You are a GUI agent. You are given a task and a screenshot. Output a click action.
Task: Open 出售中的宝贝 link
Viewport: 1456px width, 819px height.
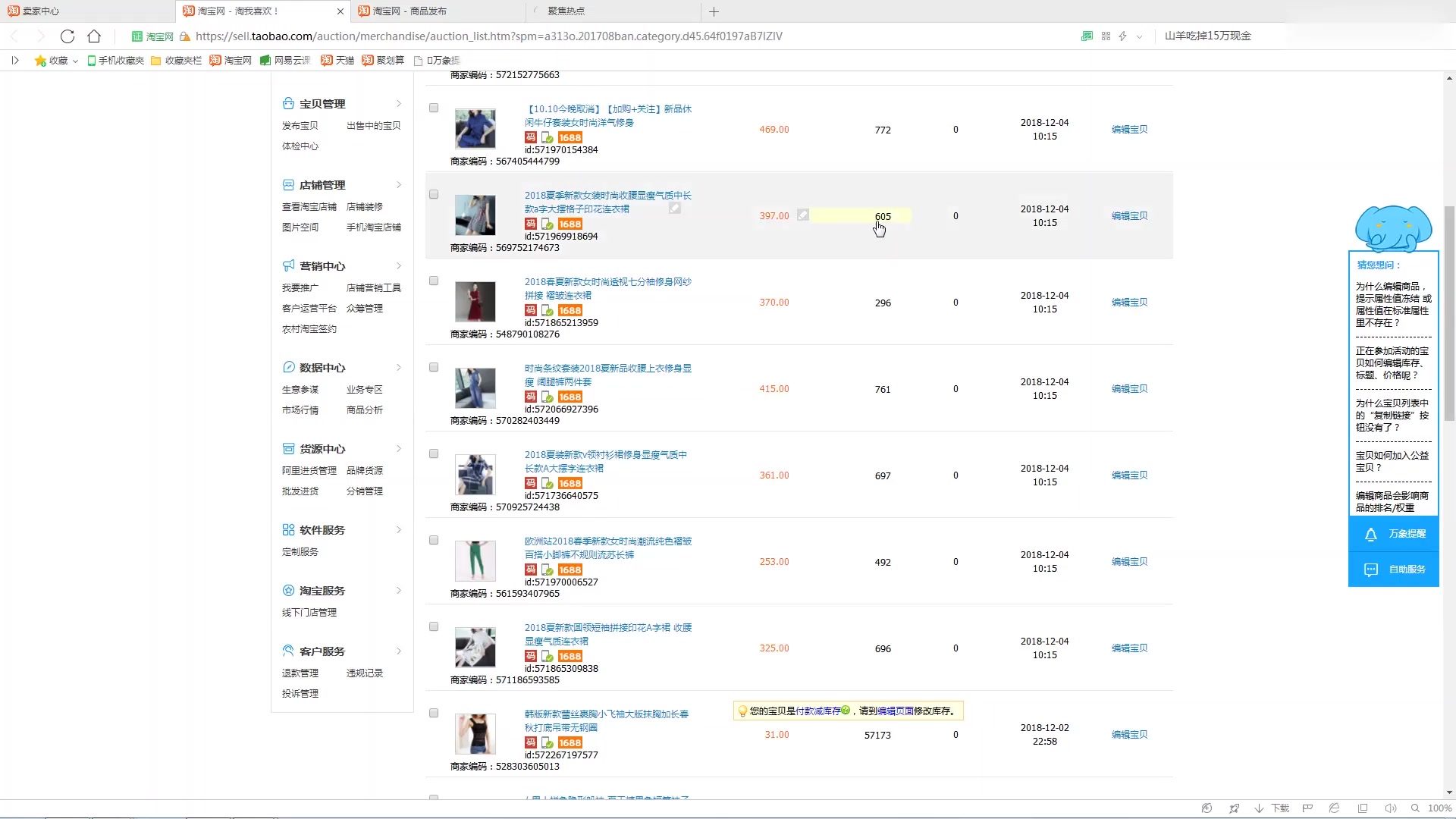[374, 126]
